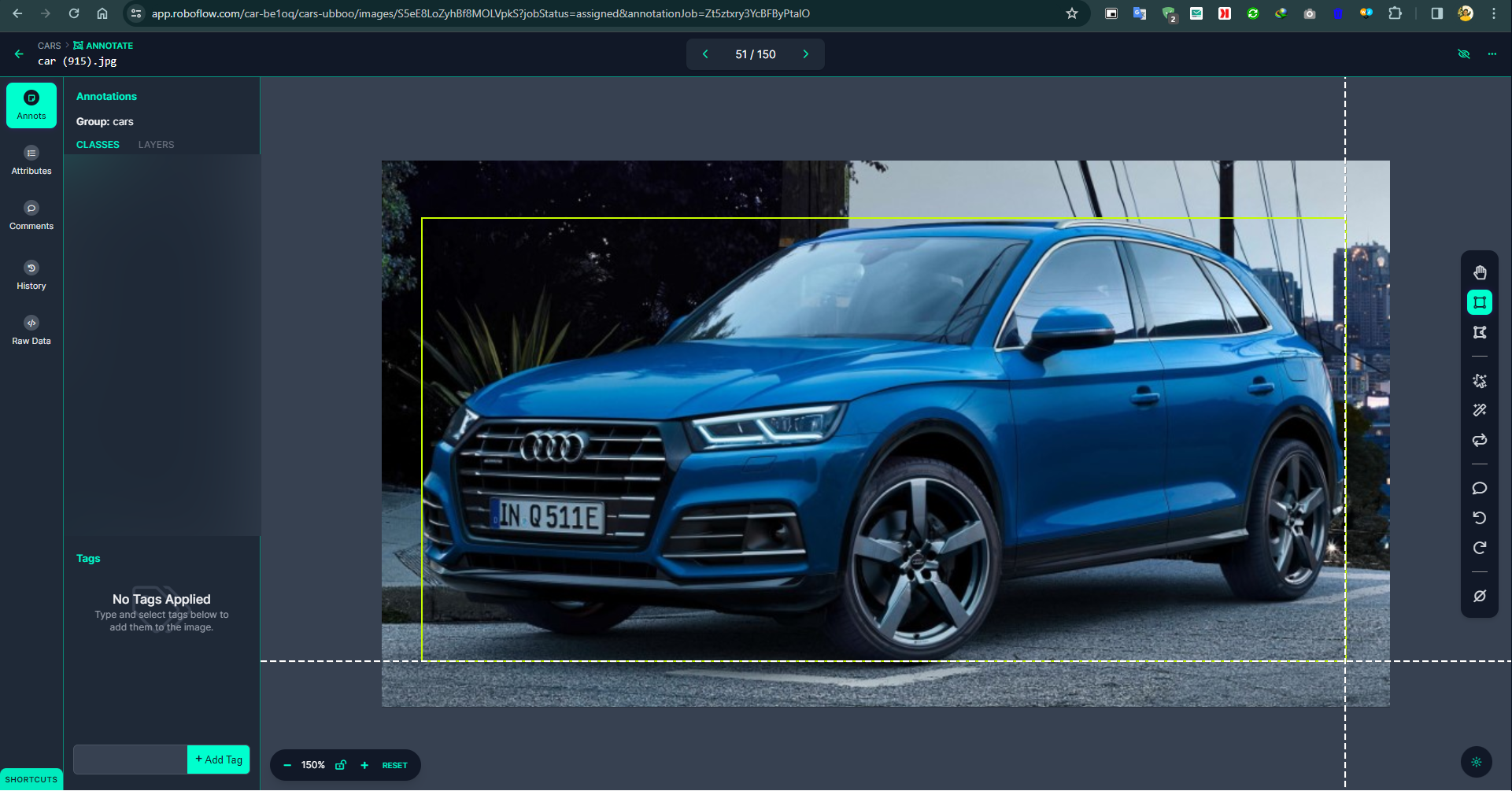Viewport: 1512px width, 791px height.
Task: Toggle annotation visibility with the eye icon
Action: (x=1465, y=54)
